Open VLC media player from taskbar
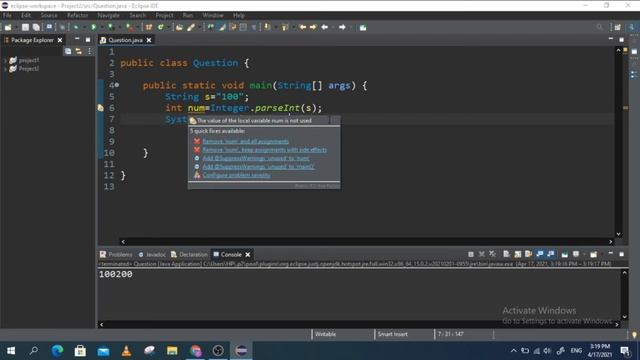Viewport: 640px width, 360px height. (x=127, y=351)
